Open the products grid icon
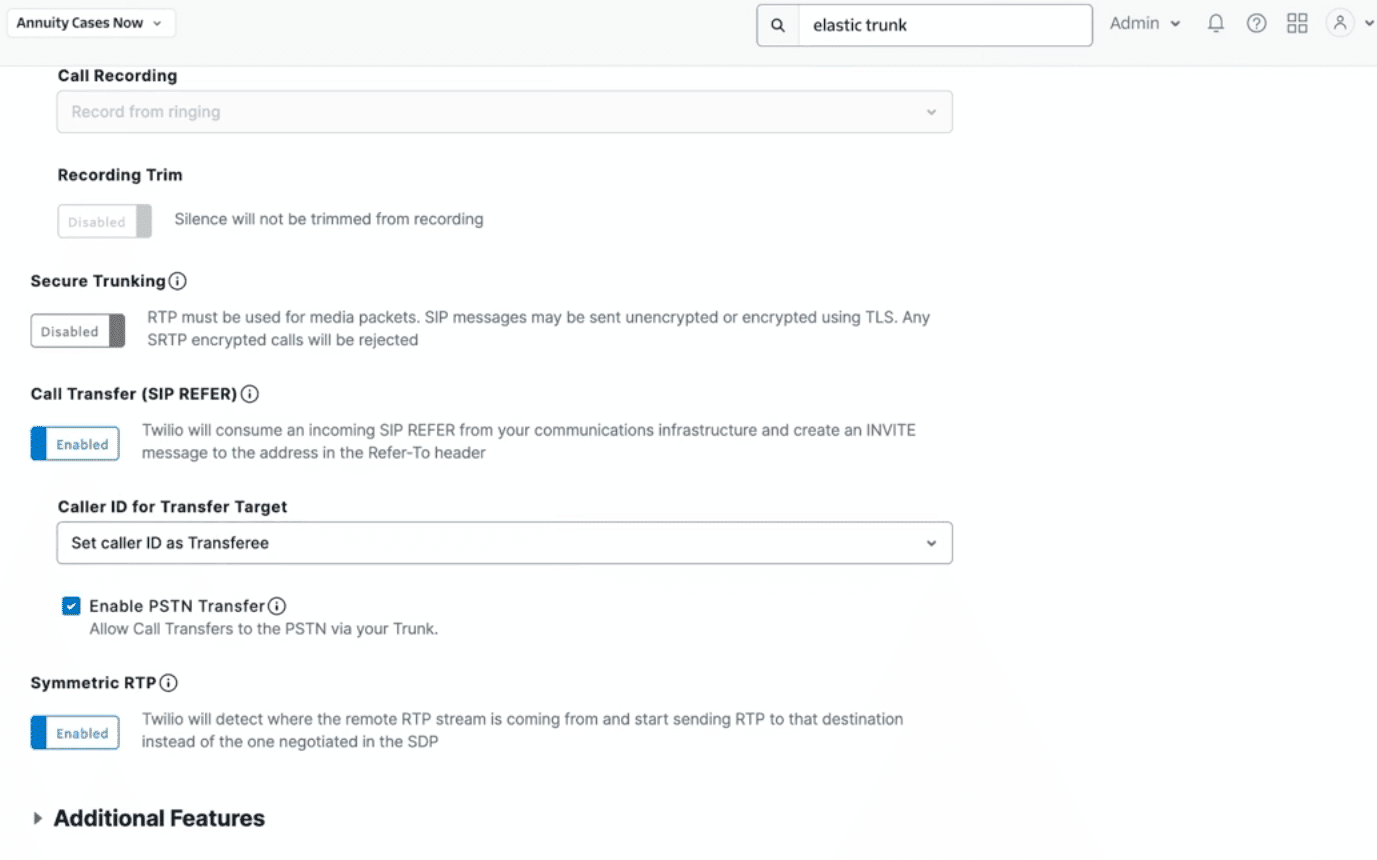 tap(1297, 24)
